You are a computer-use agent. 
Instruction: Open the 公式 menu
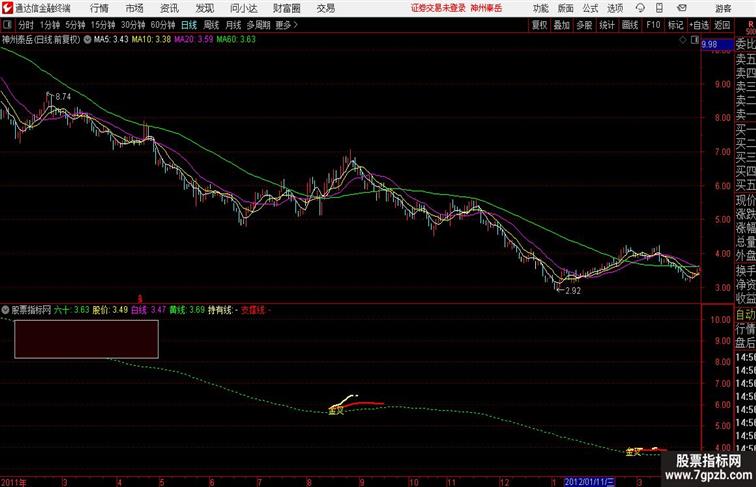coord(590,8)
